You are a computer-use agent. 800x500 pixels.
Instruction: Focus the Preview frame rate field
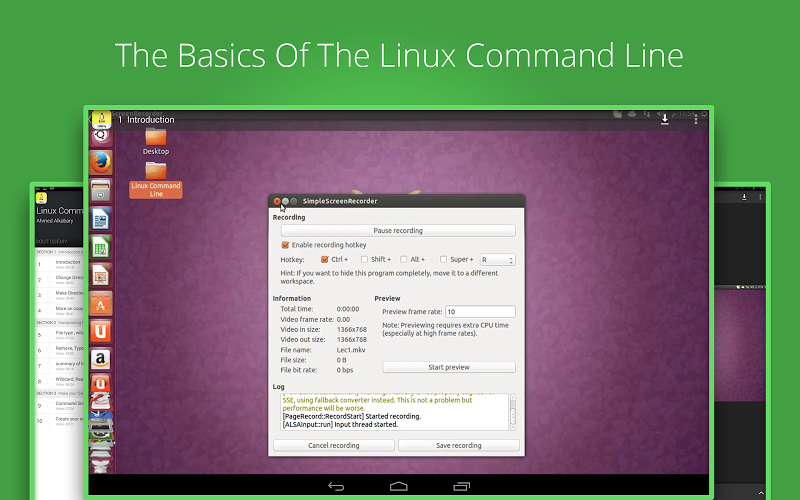480,311
